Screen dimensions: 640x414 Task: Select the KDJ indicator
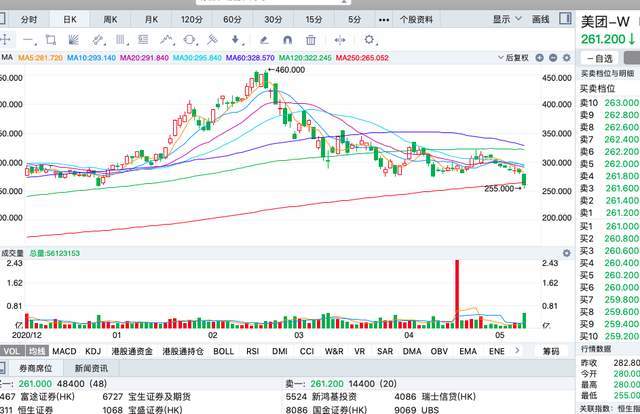click(x=93, y=351)
